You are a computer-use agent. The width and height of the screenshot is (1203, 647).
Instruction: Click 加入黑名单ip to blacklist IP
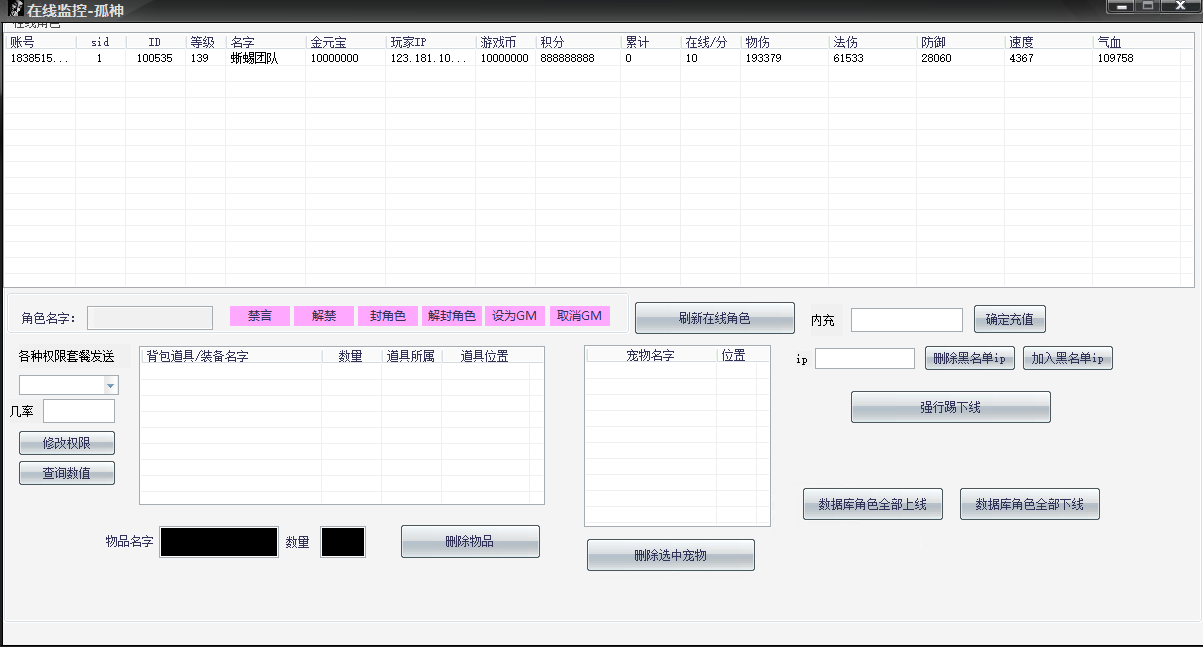(x=1067, y=359)
